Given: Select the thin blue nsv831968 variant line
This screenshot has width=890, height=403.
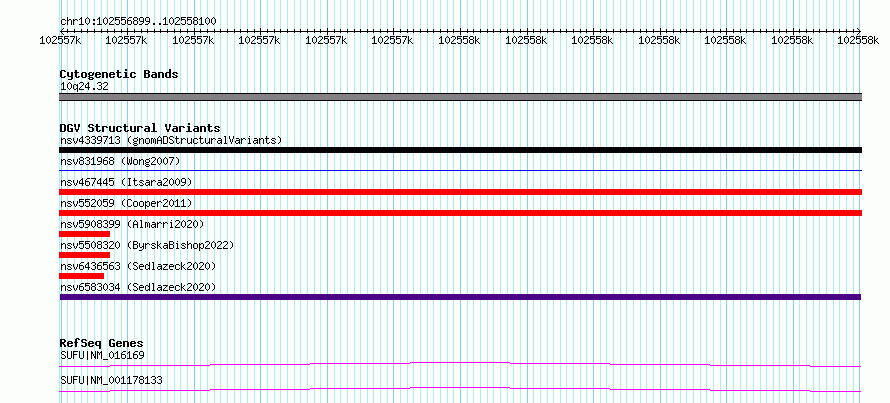Looking at the screenshot, I should click(460, 170).
